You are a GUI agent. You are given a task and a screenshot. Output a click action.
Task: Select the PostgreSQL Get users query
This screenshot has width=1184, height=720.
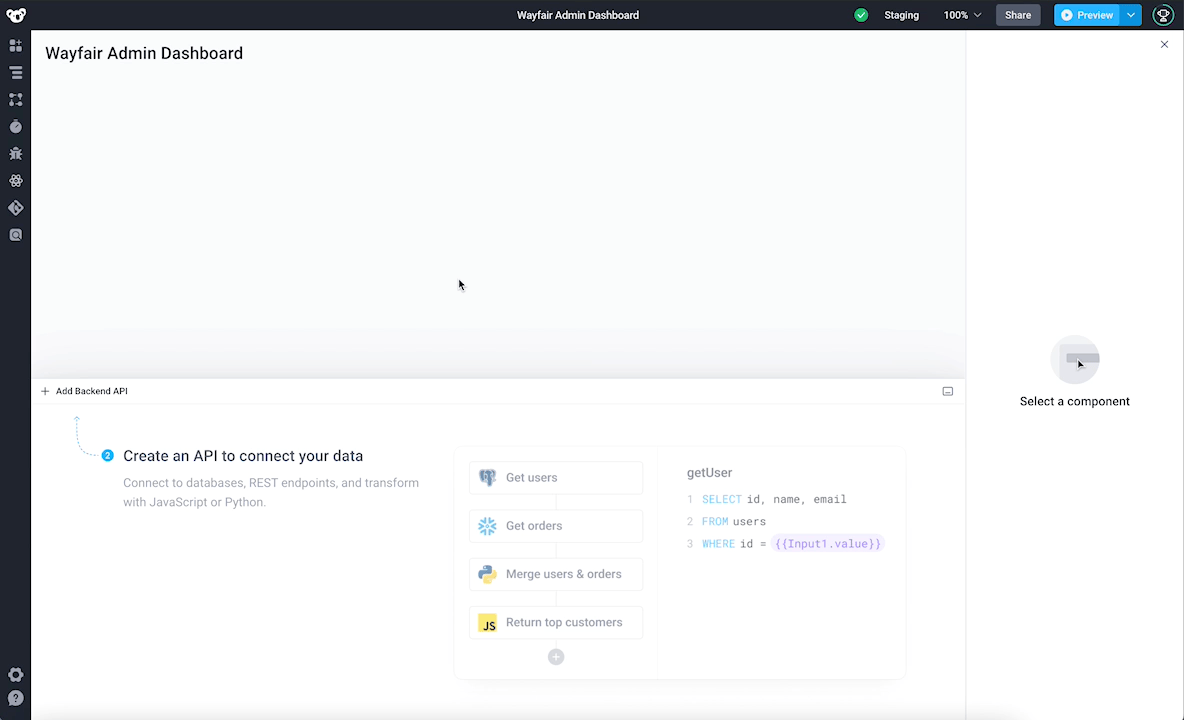pos(556,477)
